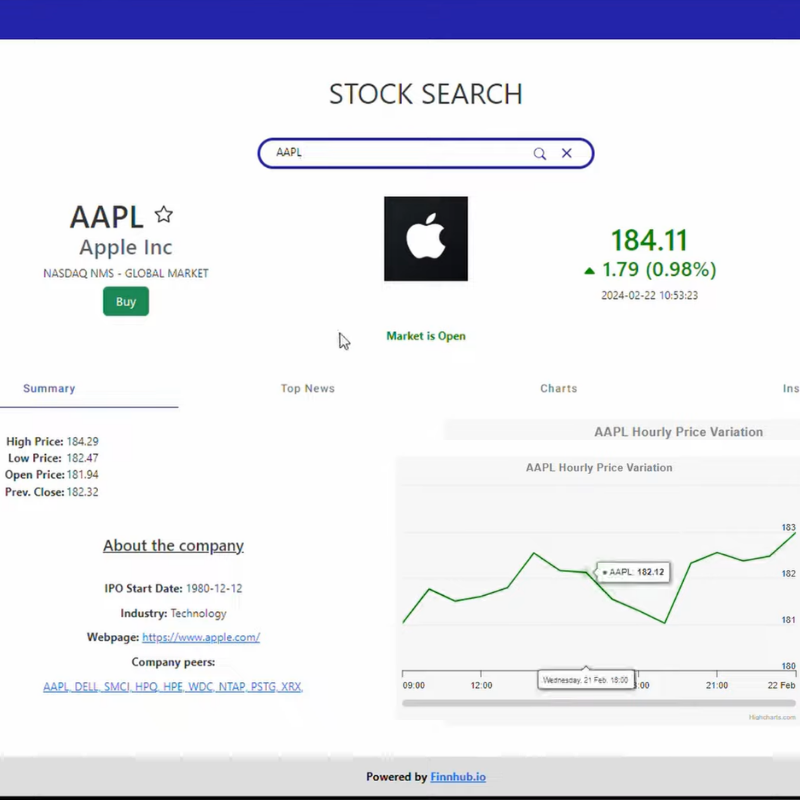The image size is (800, 800).
Task: Click the Low Price value 182.47
Action: pyautogui.click(x=83, y=458)
